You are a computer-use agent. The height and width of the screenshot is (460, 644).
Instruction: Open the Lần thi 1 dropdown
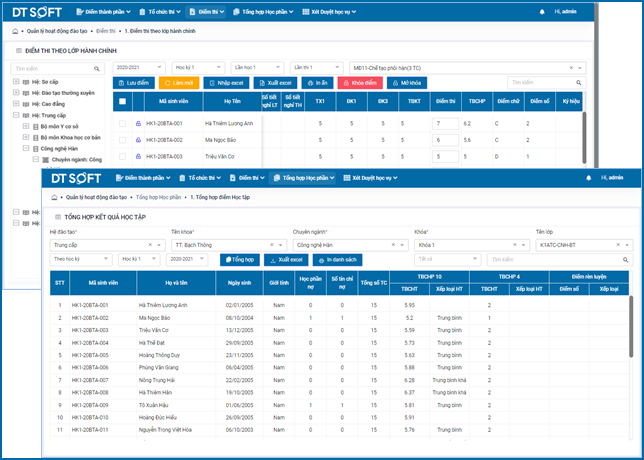click(316, 68)
